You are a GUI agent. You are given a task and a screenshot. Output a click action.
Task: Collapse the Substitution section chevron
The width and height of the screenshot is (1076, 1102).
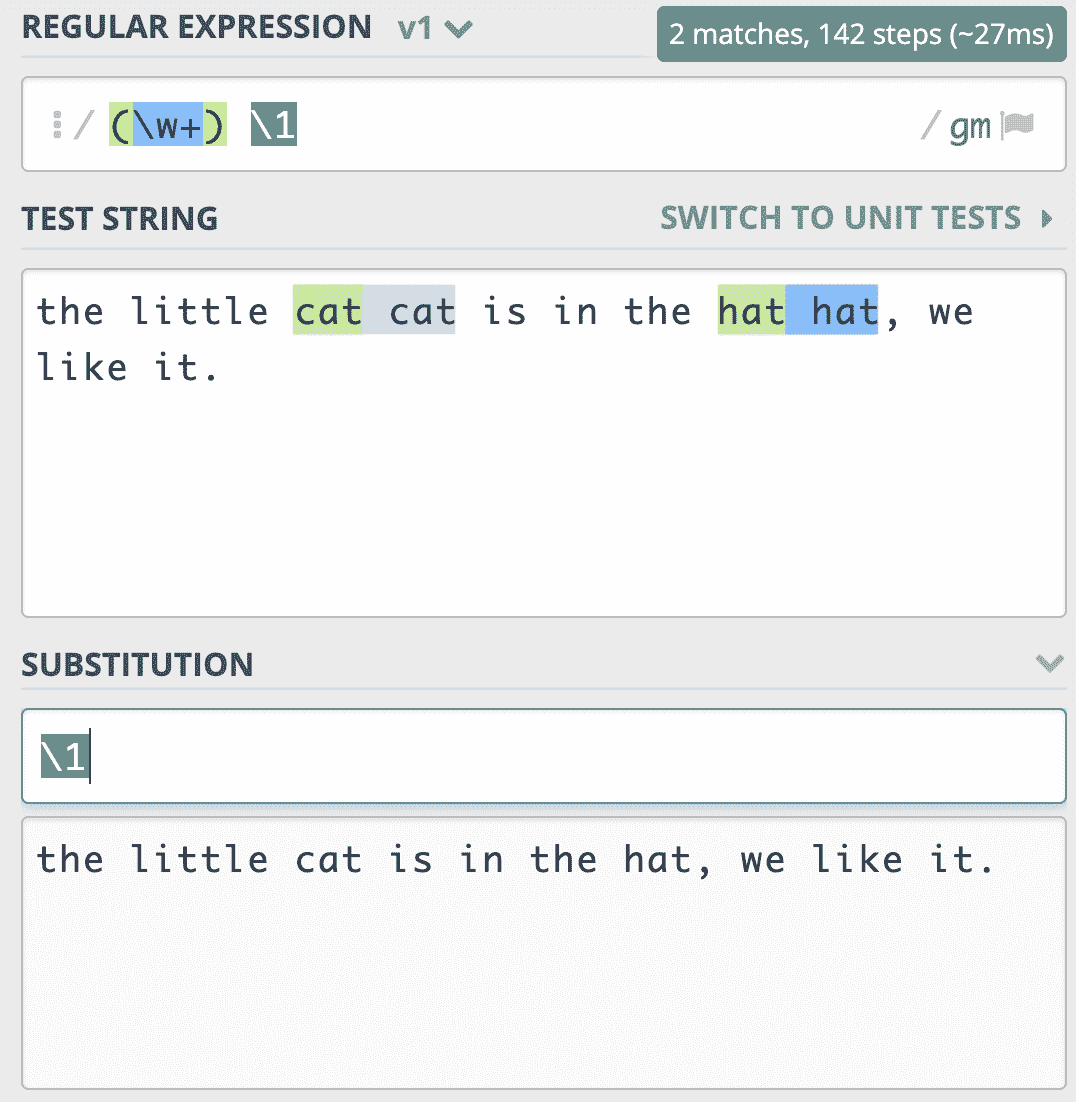pyautogui.click(x=1049, y=663)
